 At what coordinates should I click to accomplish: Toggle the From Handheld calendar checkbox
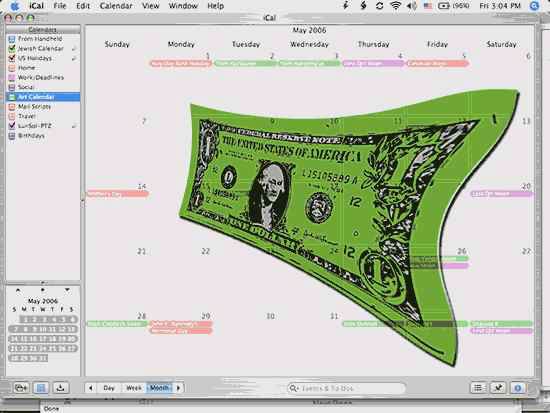coord(12,39)
